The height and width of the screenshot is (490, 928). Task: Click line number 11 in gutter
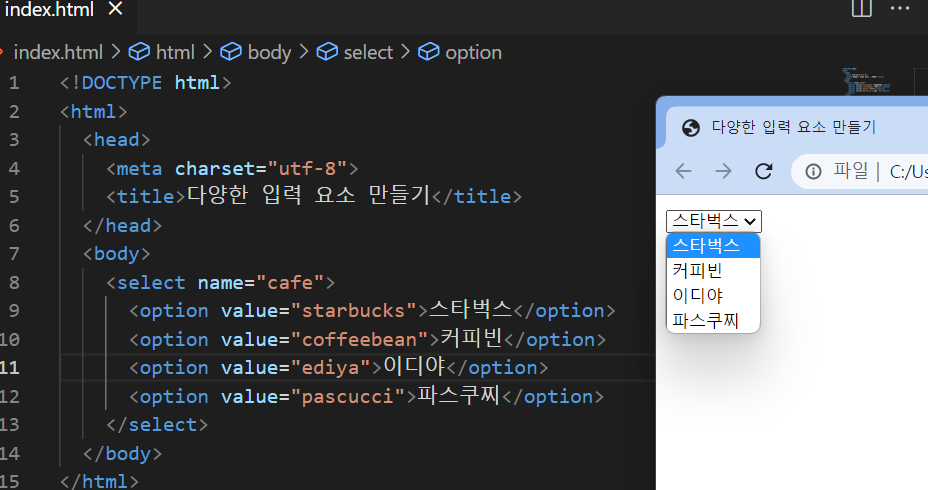point(10,368)
